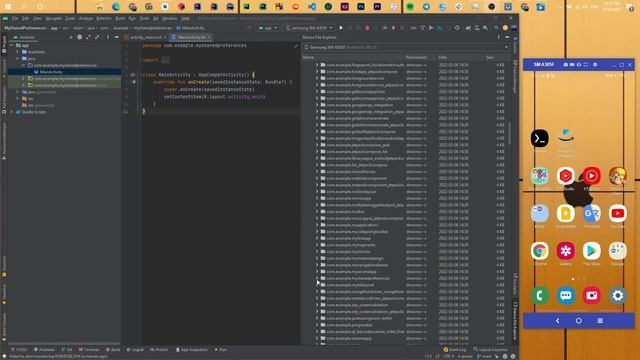Image resolution: width=640 pixels, height=360 pixels.
Task: Open the Build tool window tab
Action: pos(113,350)
